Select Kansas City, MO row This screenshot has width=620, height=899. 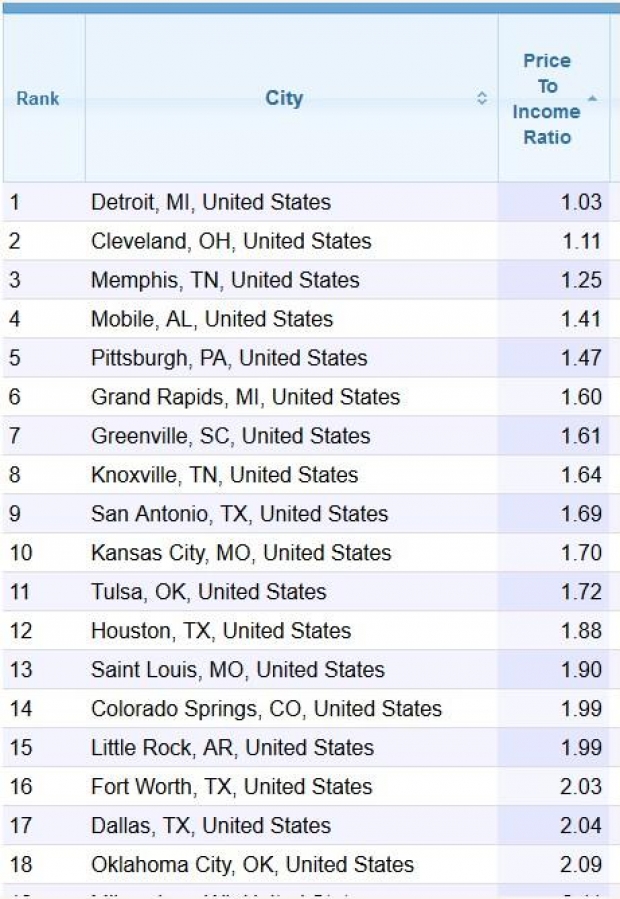241,553
